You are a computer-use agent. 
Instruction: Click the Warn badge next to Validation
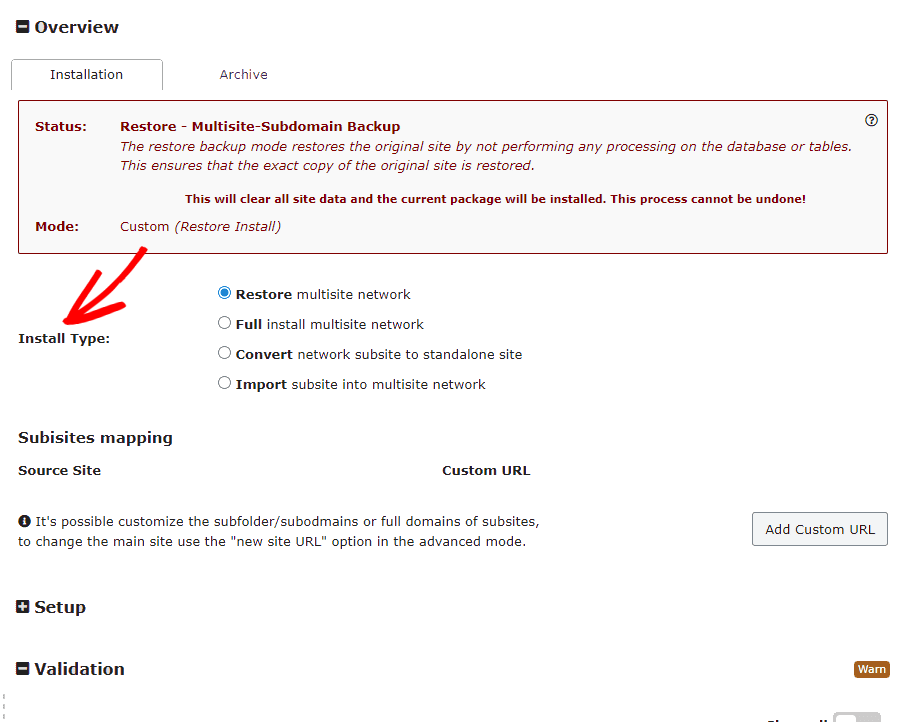tap(871, 669)
